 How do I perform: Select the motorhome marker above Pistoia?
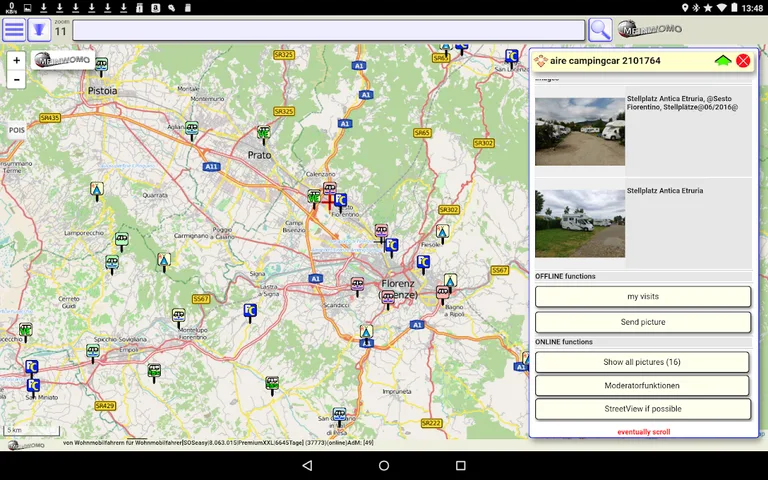101,66
